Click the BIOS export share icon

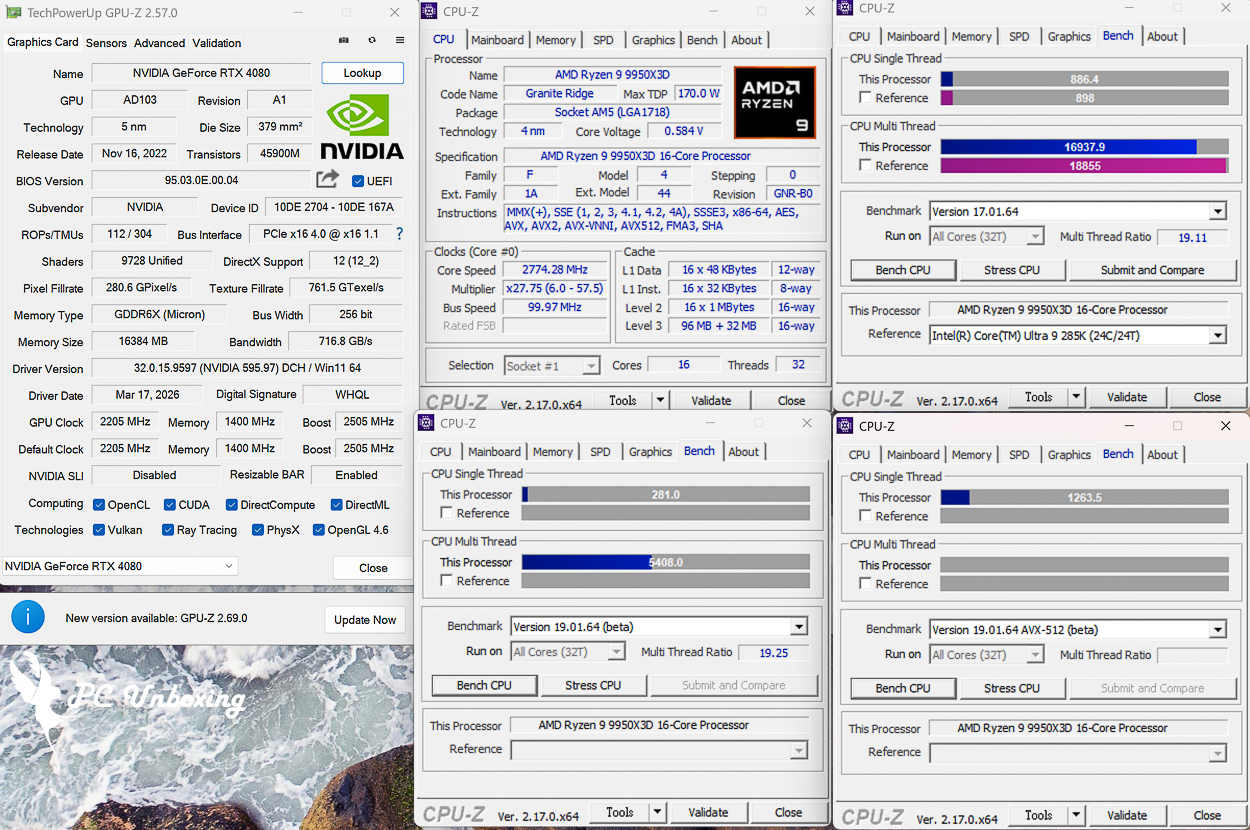point(327,180)
